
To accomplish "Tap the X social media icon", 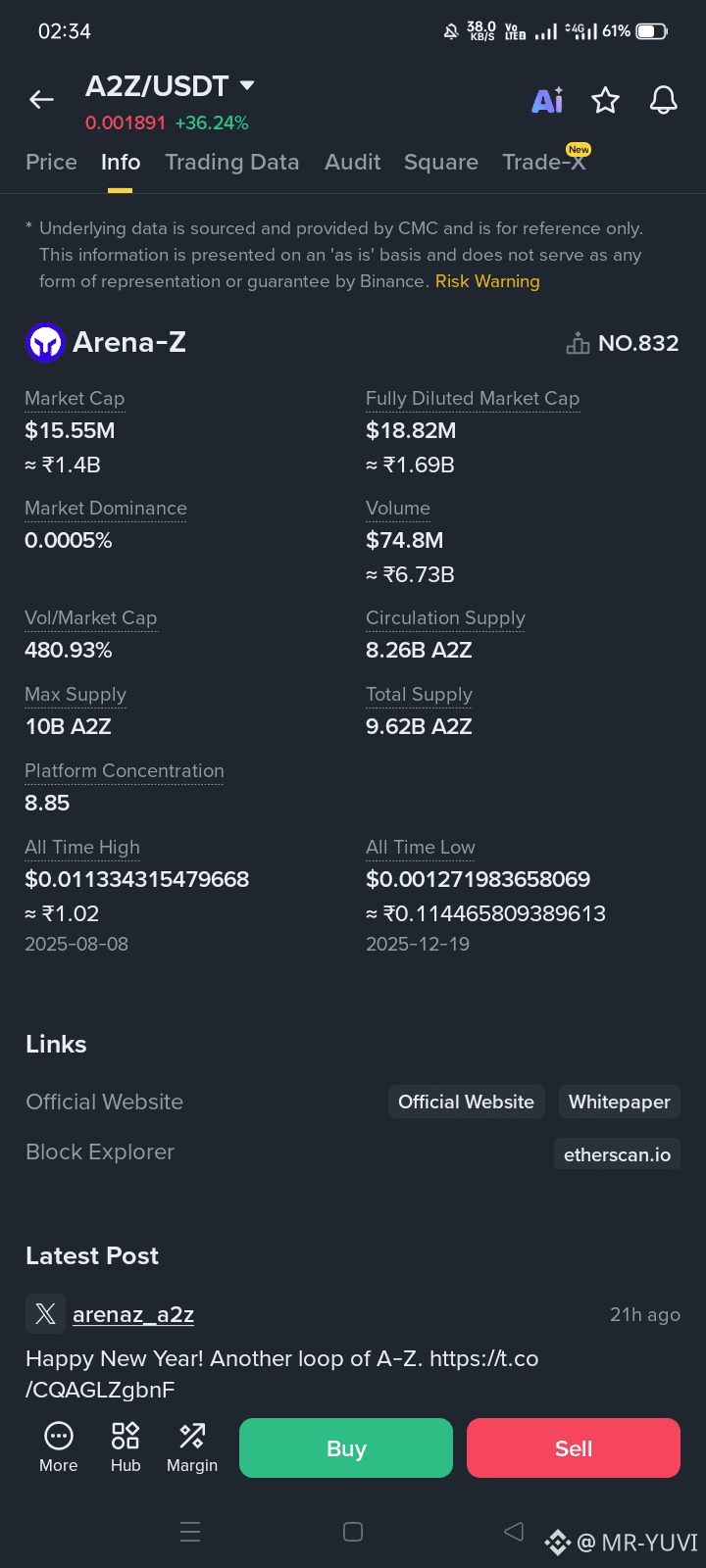I will (x=45, y=1314).
